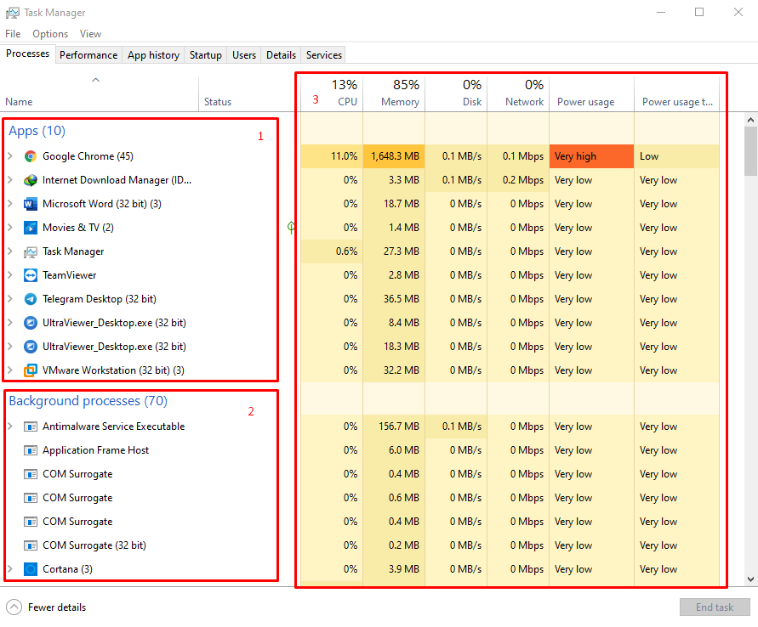
Task: Click the Telegram Desktop icon
Action: point(31,299)
